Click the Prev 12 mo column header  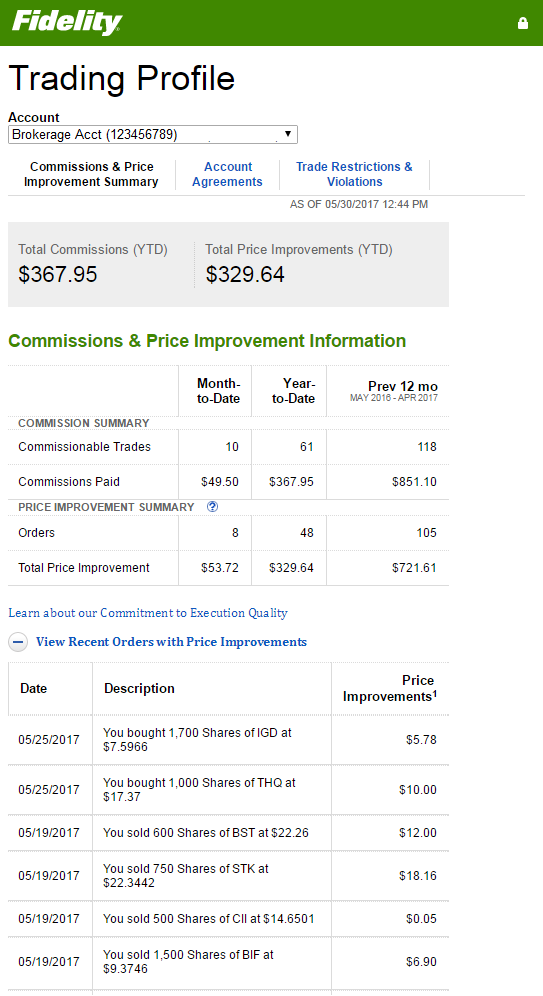coord(394,391)
